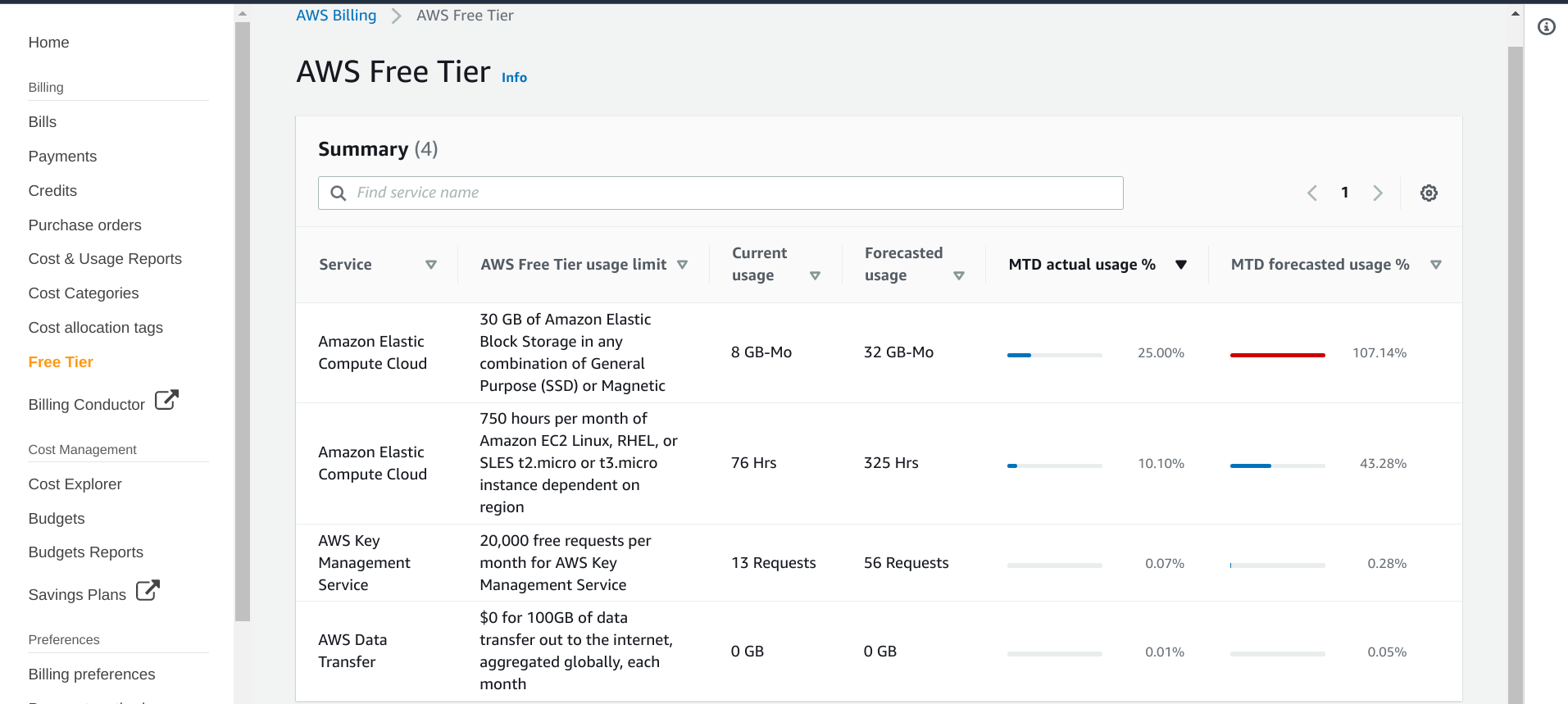Open info panel icon at top right
1568x704 pixels.
[x=1547, y=27]
